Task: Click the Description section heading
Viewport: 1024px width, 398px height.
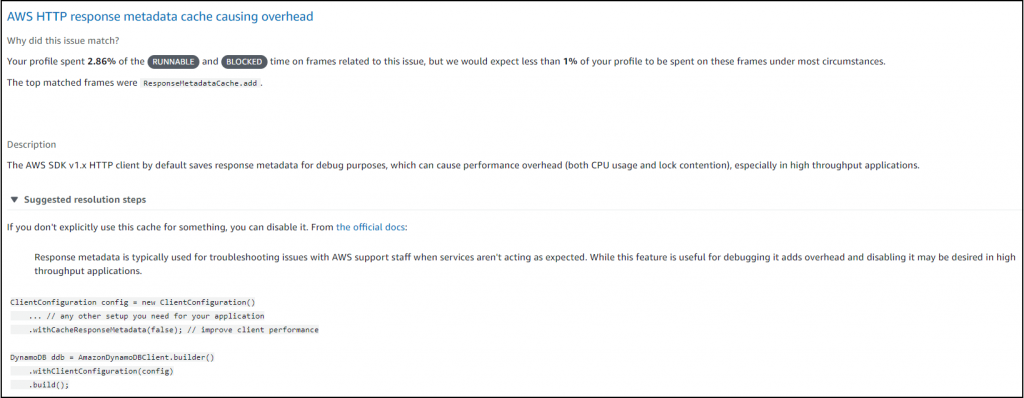Action: 31,144
